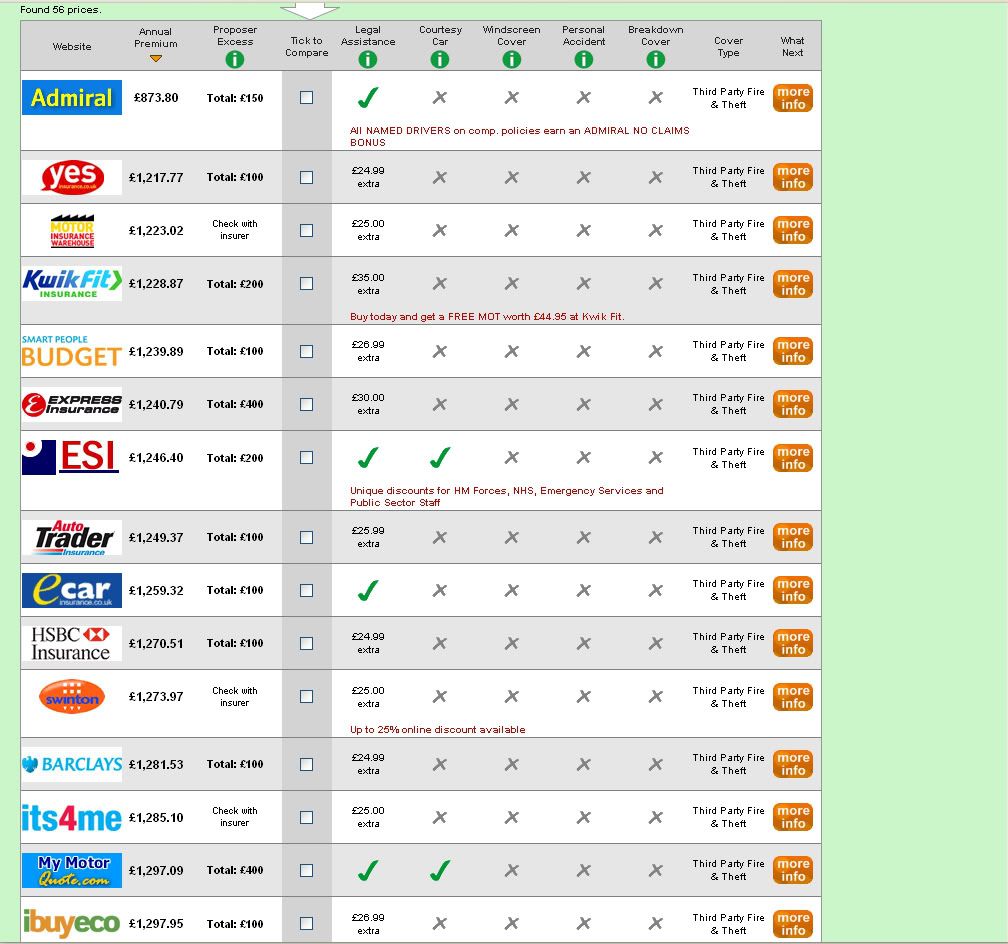Image resolution: width=1008 pixels, height=944 pixels.
Task: Tick the compare checkbox for Admiral
Action: click(x=306, y=98)
